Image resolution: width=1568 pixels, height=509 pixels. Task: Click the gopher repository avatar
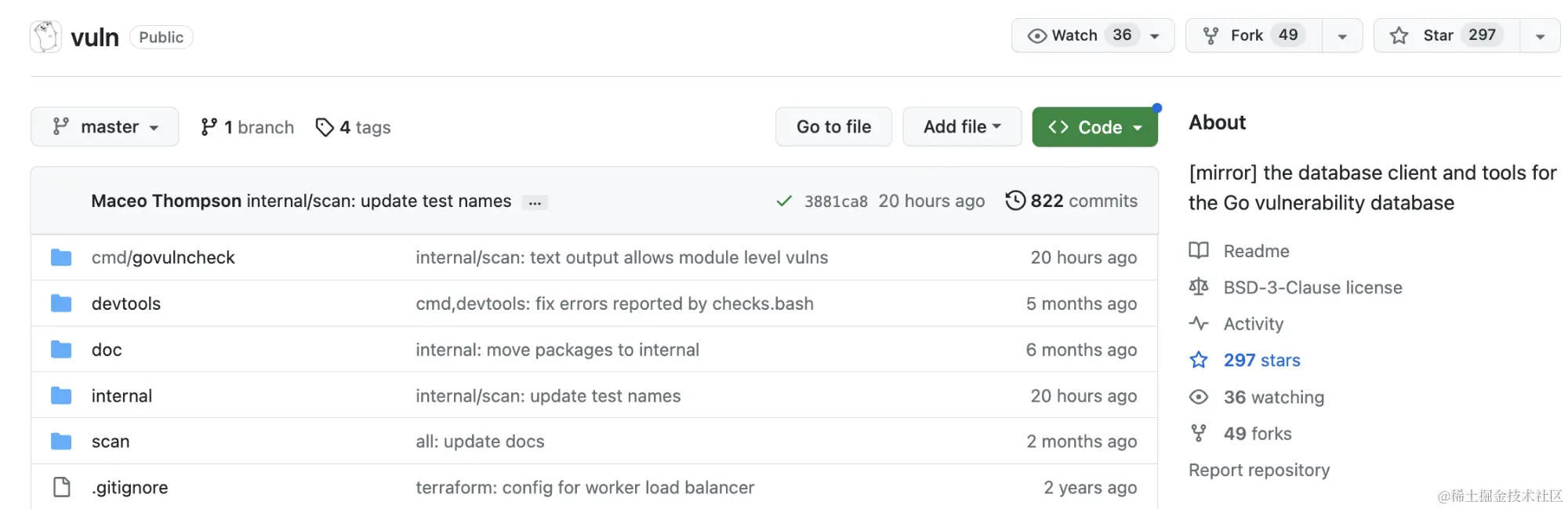pos(45,37)
